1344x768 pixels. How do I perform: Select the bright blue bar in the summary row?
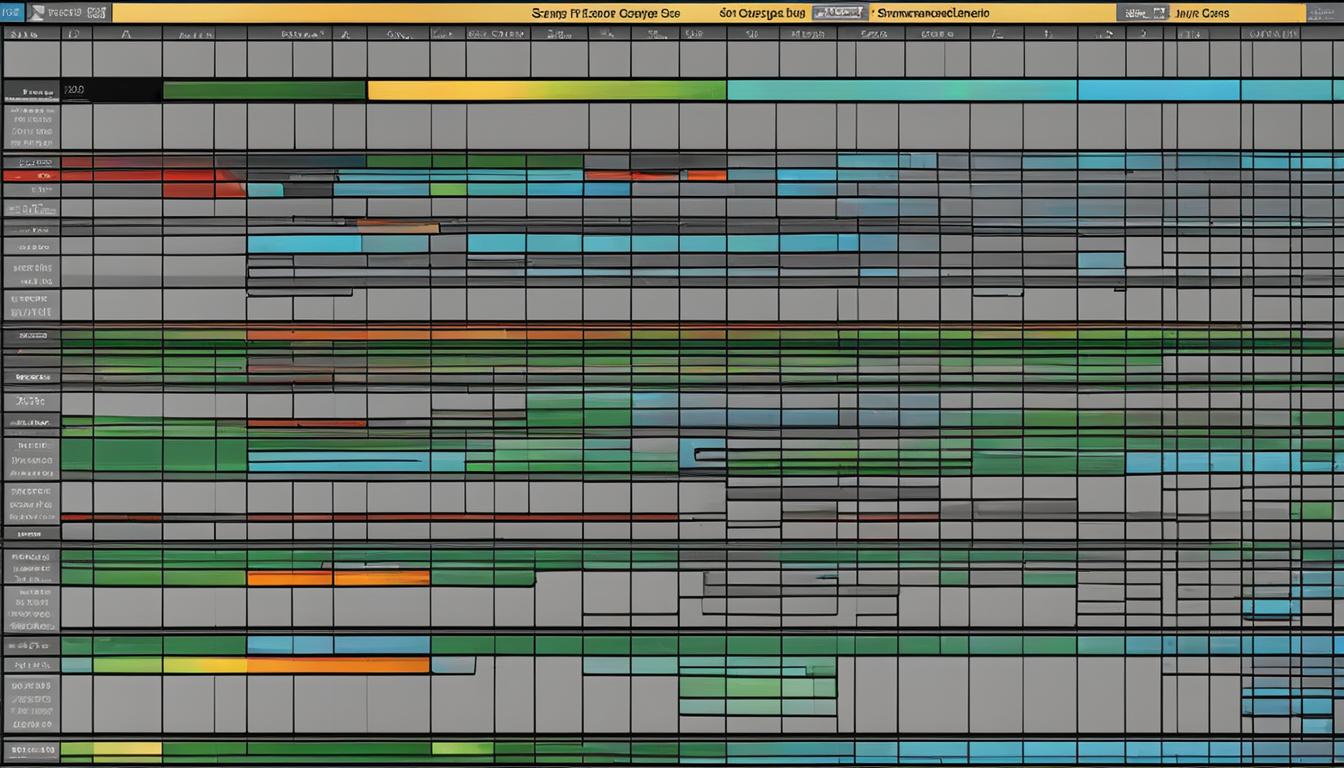(1158, 91)
